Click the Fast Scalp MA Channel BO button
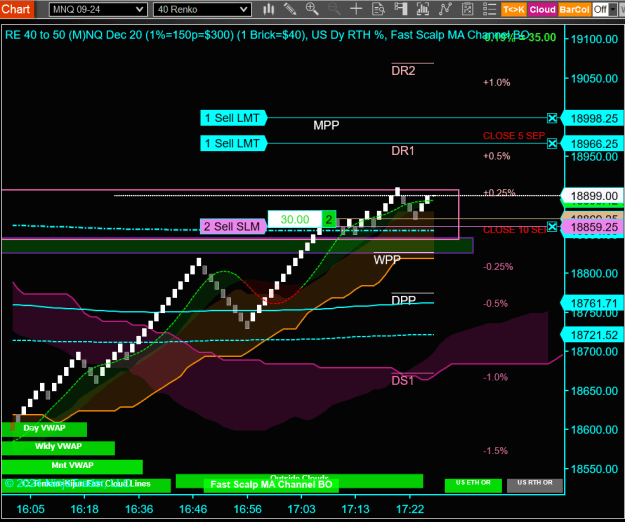625x522 pixels. [271, 485]
